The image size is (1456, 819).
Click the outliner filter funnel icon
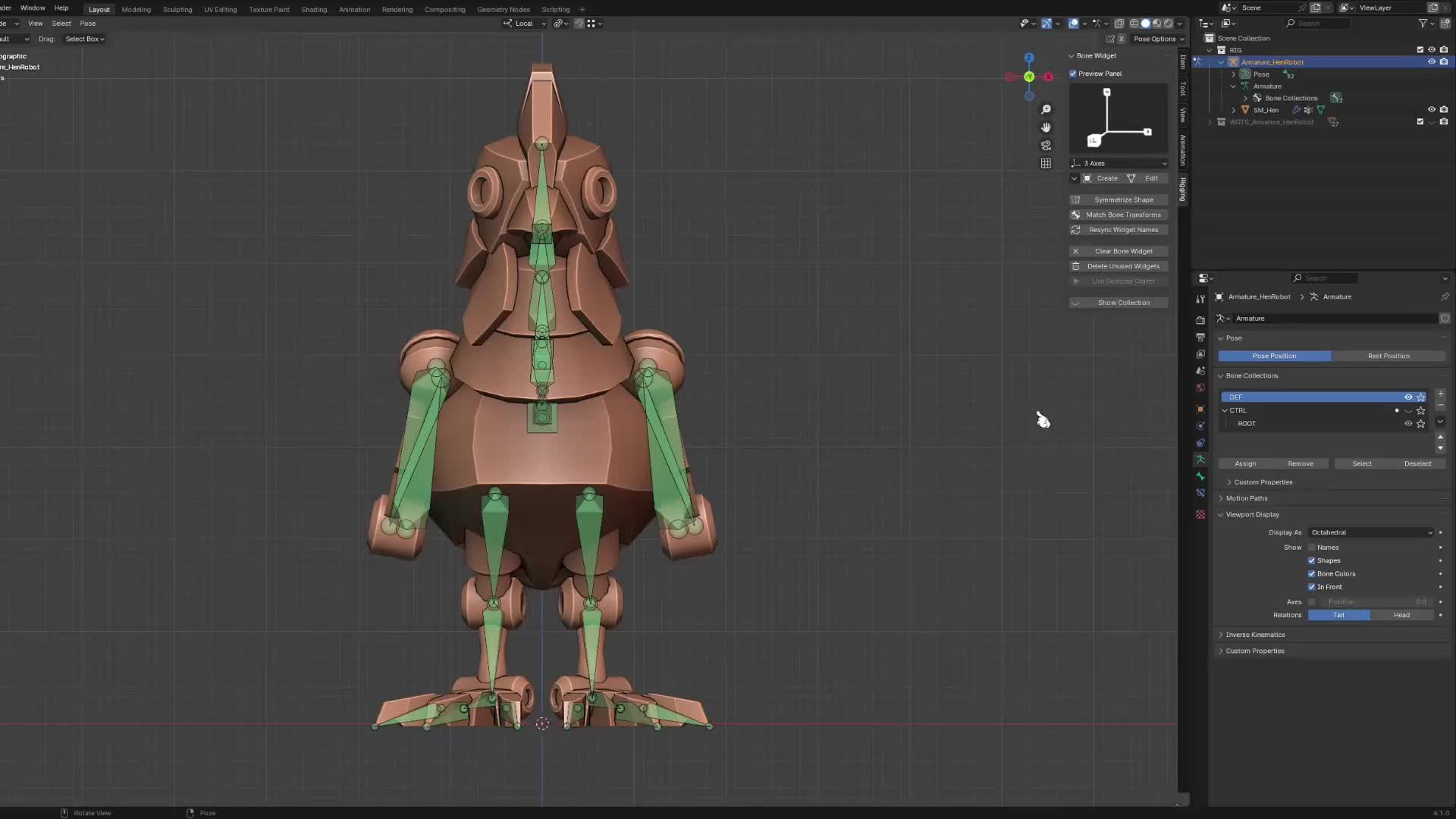(1423, 24)
